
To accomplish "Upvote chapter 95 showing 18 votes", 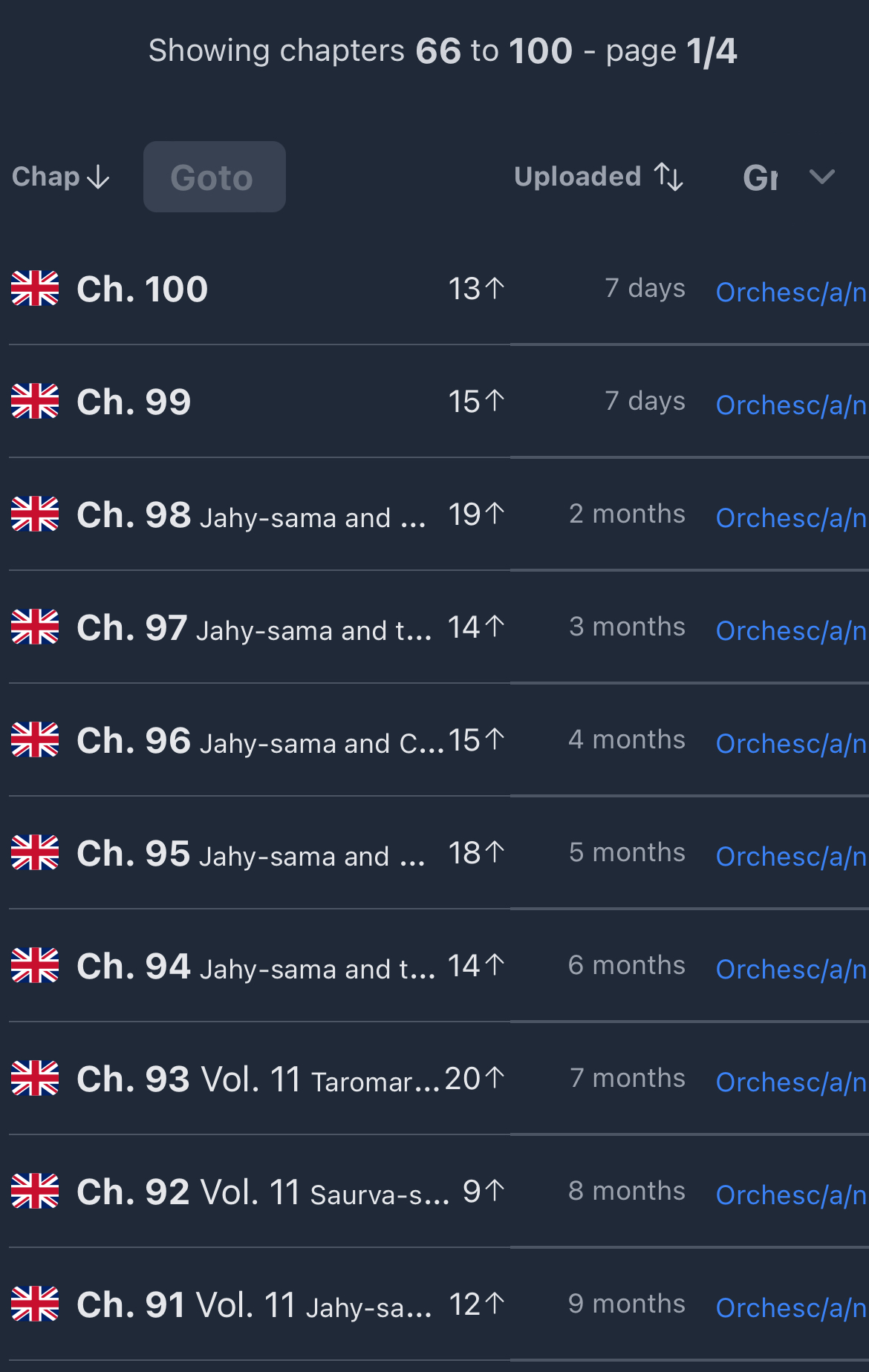I will [476, 852].
